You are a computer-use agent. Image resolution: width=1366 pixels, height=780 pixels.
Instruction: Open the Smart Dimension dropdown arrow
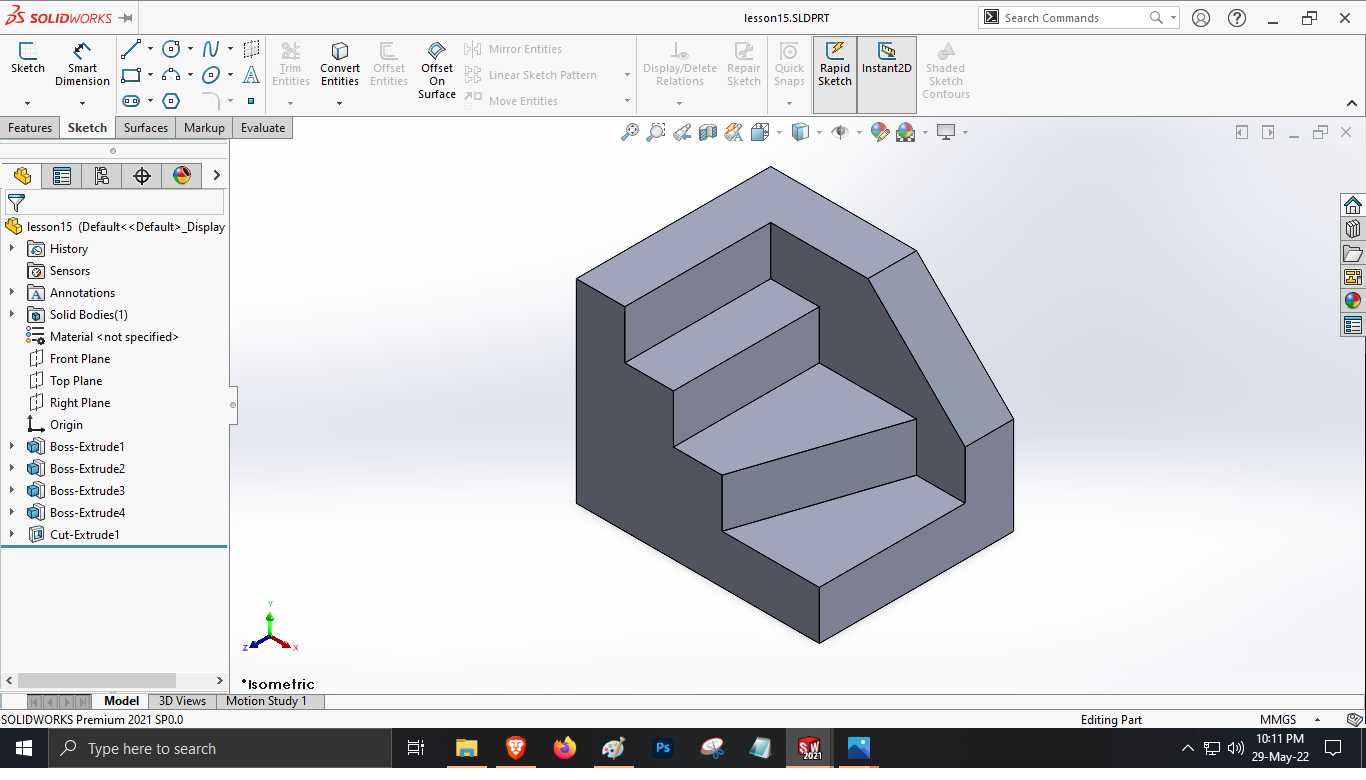82,102
